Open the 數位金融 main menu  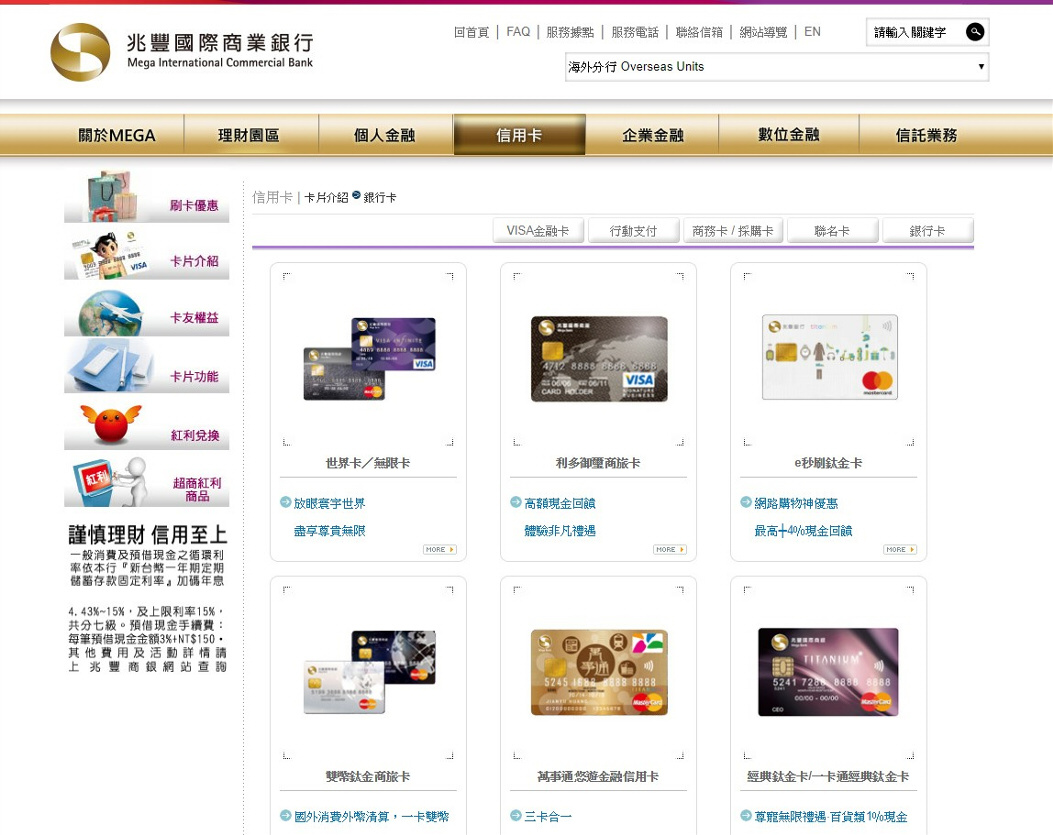[x=789, y=135]
